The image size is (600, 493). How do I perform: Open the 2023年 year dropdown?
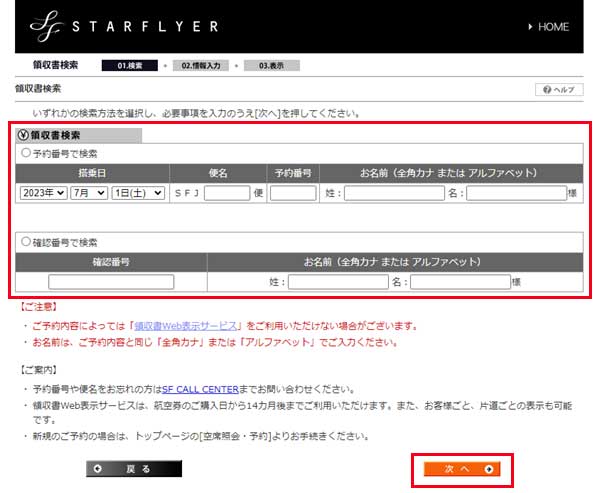point(42,193)
